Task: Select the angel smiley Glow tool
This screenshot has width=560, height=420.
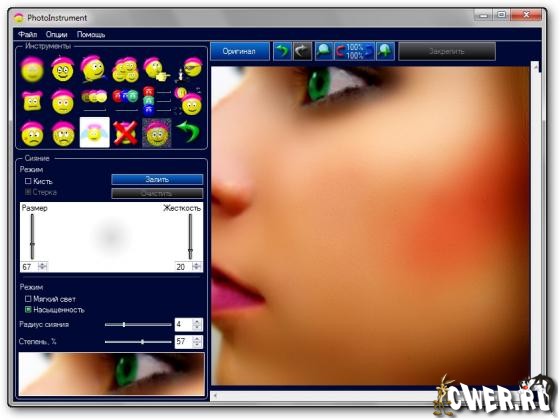Action: coord(94,132)
